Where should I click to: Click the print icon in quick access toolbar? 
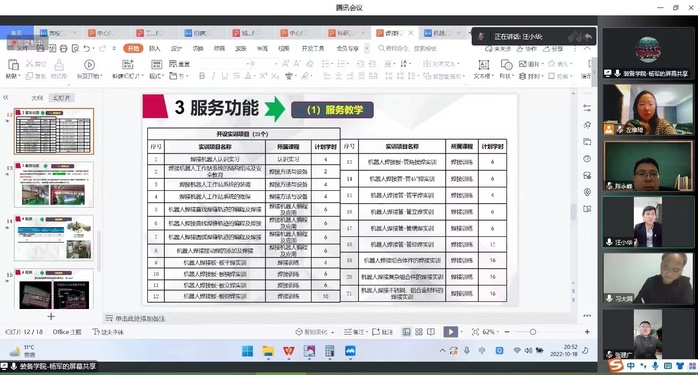coord(64,48)
